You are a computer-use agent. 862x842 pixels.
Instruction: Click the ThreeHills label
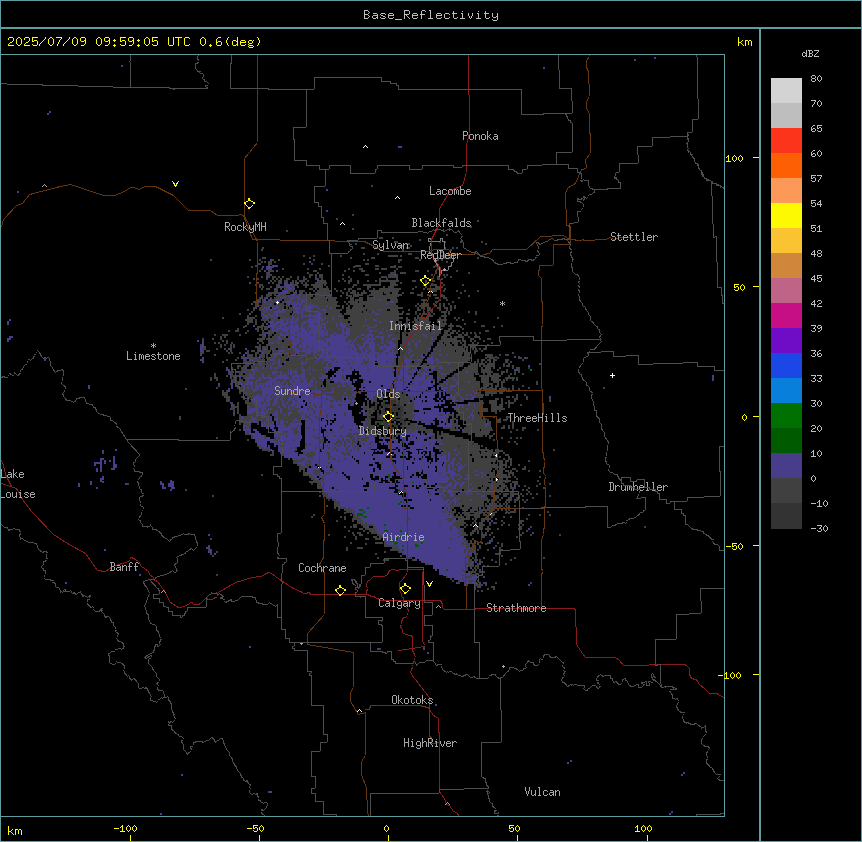coord(537,418)
